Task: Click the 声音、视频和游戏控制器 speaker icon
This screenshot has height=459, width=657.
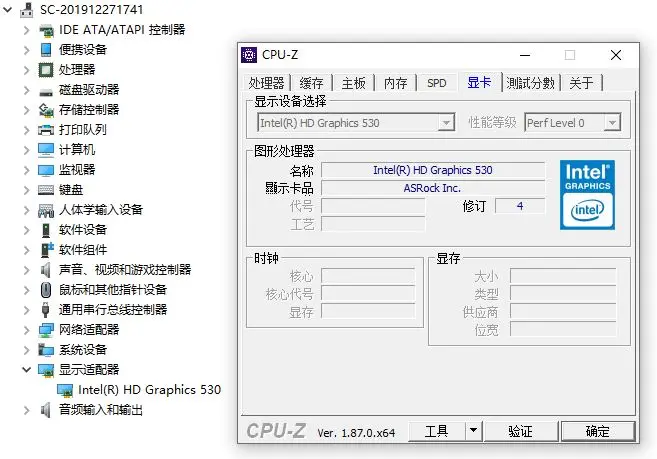Action: point(46,270)
